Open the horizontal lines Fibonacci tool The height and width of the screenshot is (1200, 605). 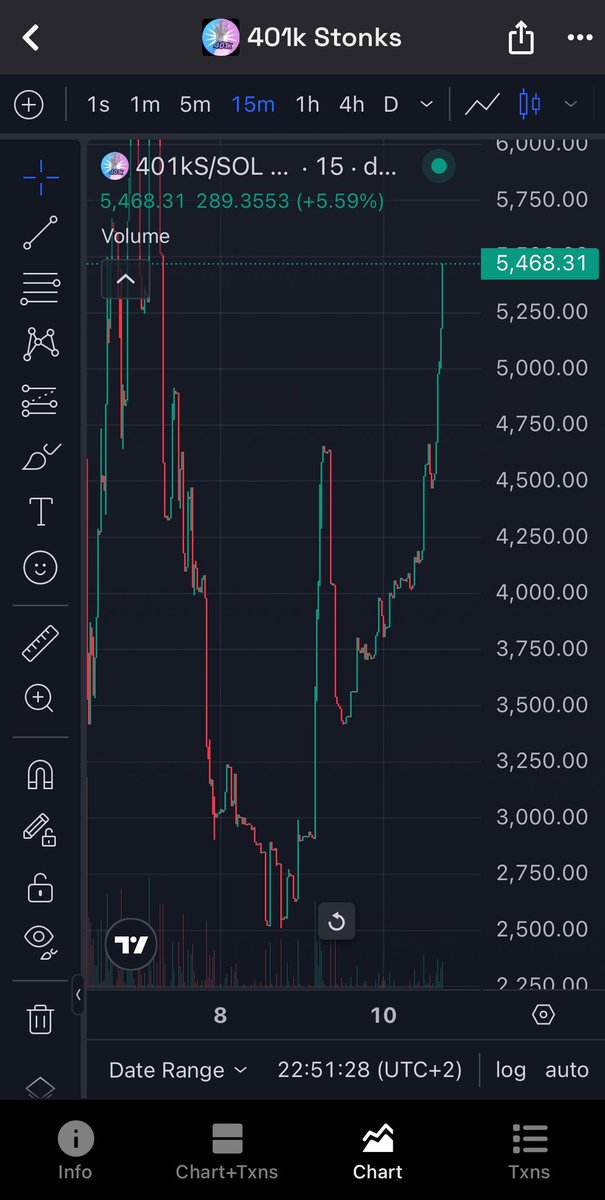coord(40,288)
